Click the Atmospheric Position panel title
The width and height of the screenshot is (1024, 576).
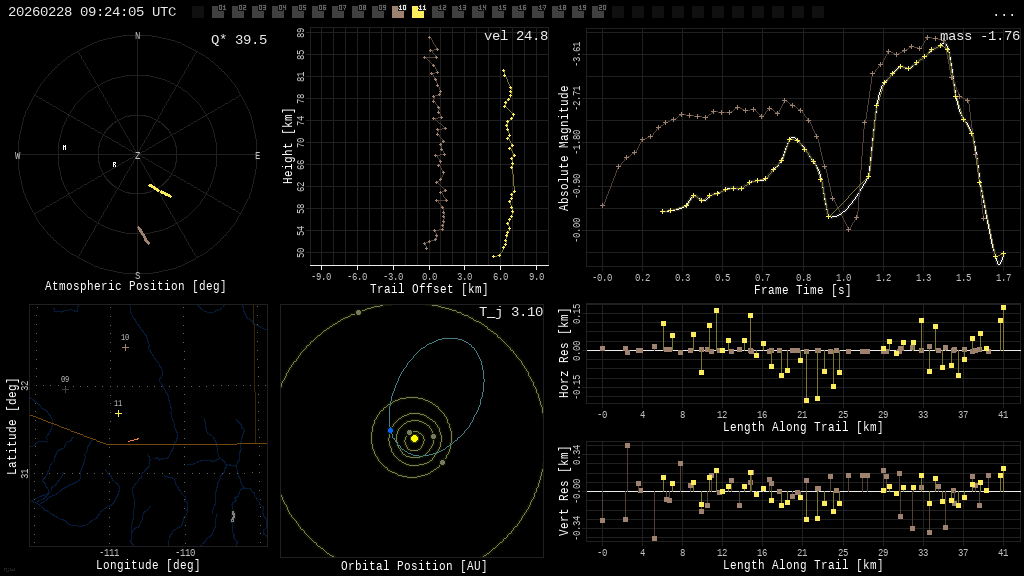136,287
